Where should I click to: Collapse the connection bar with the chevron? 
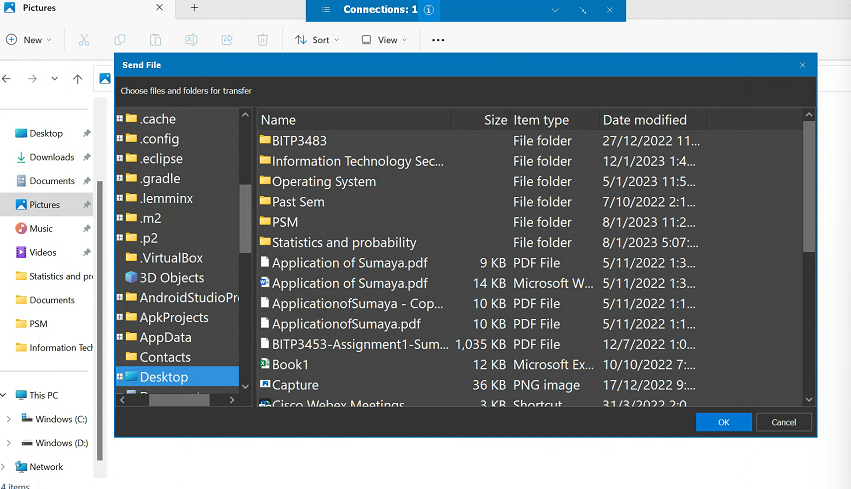(x=555, y=10)
